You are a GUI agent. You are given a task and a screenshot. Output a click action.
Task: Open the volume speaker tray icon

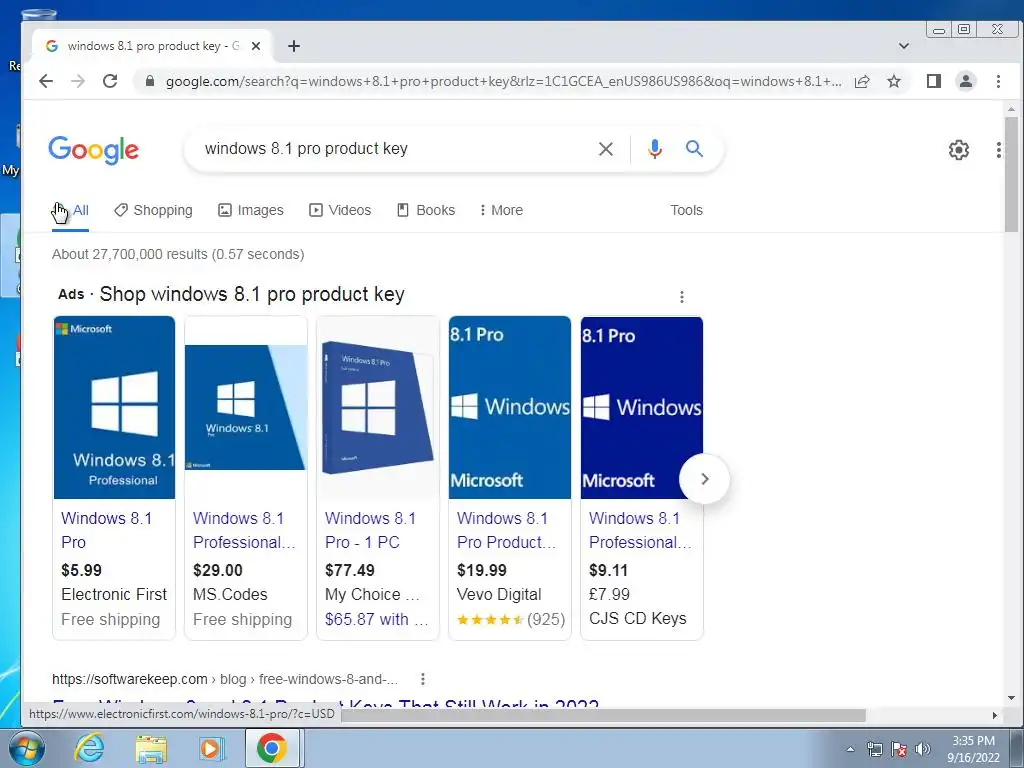coord(923,749)
